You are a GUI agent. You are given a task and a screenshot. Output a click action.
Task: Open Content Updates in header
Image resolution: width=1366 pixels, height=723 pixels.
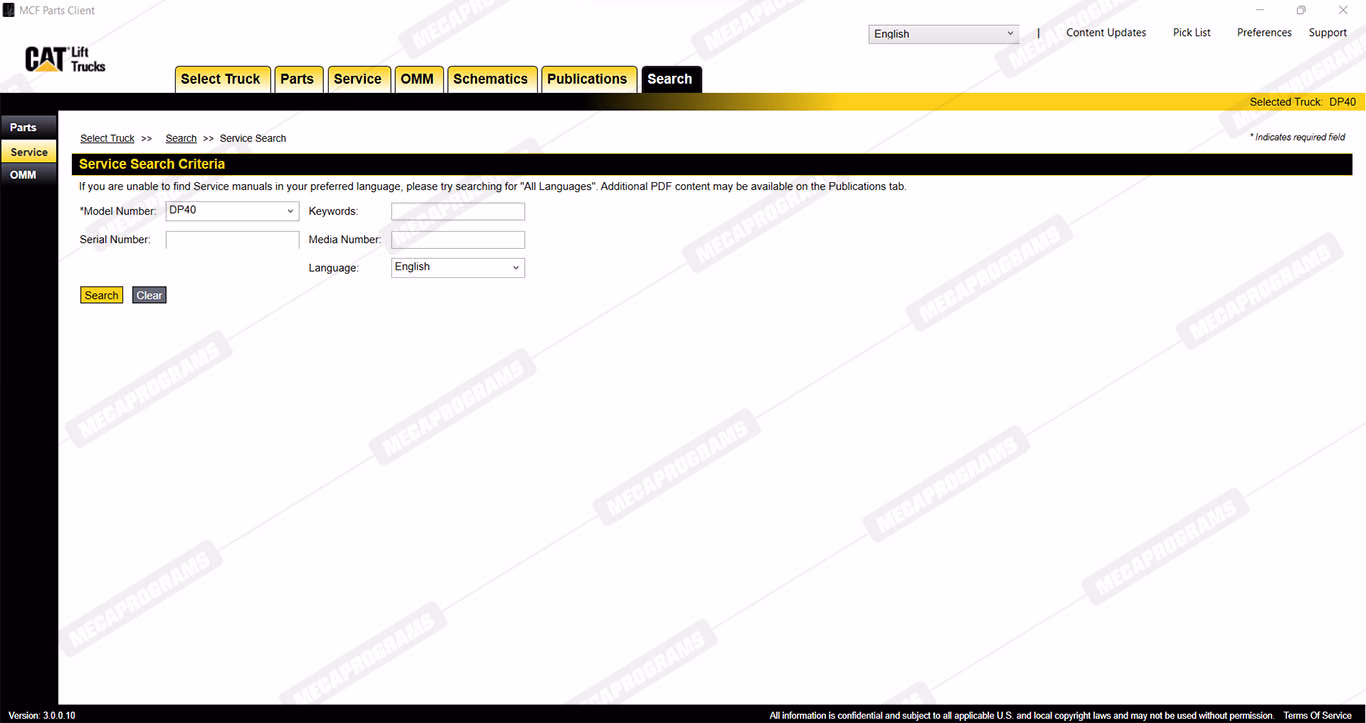pyautogui.click(x=1106, y=33)
